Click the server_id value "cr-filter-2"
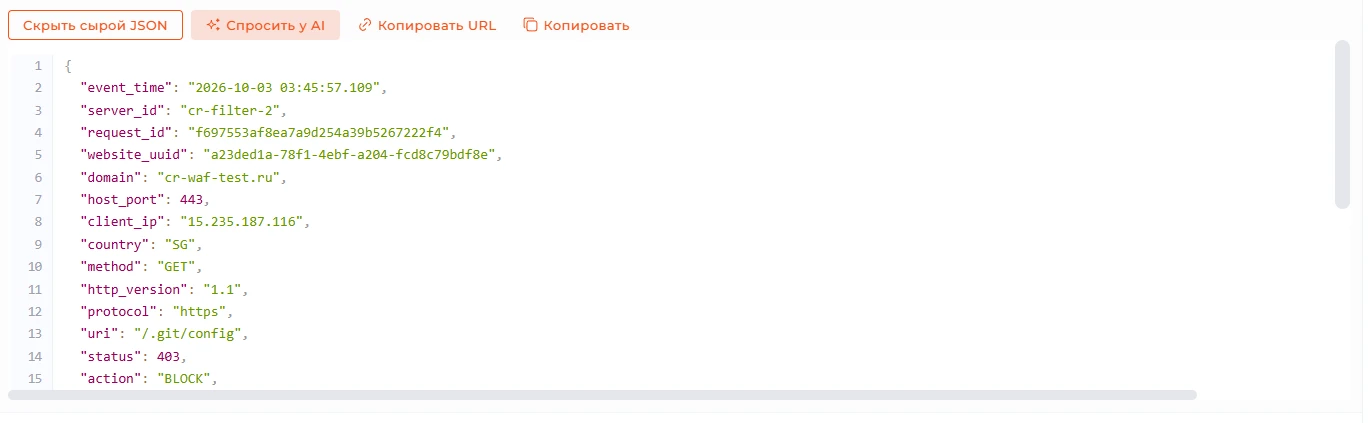 click(x=233, y=110)
